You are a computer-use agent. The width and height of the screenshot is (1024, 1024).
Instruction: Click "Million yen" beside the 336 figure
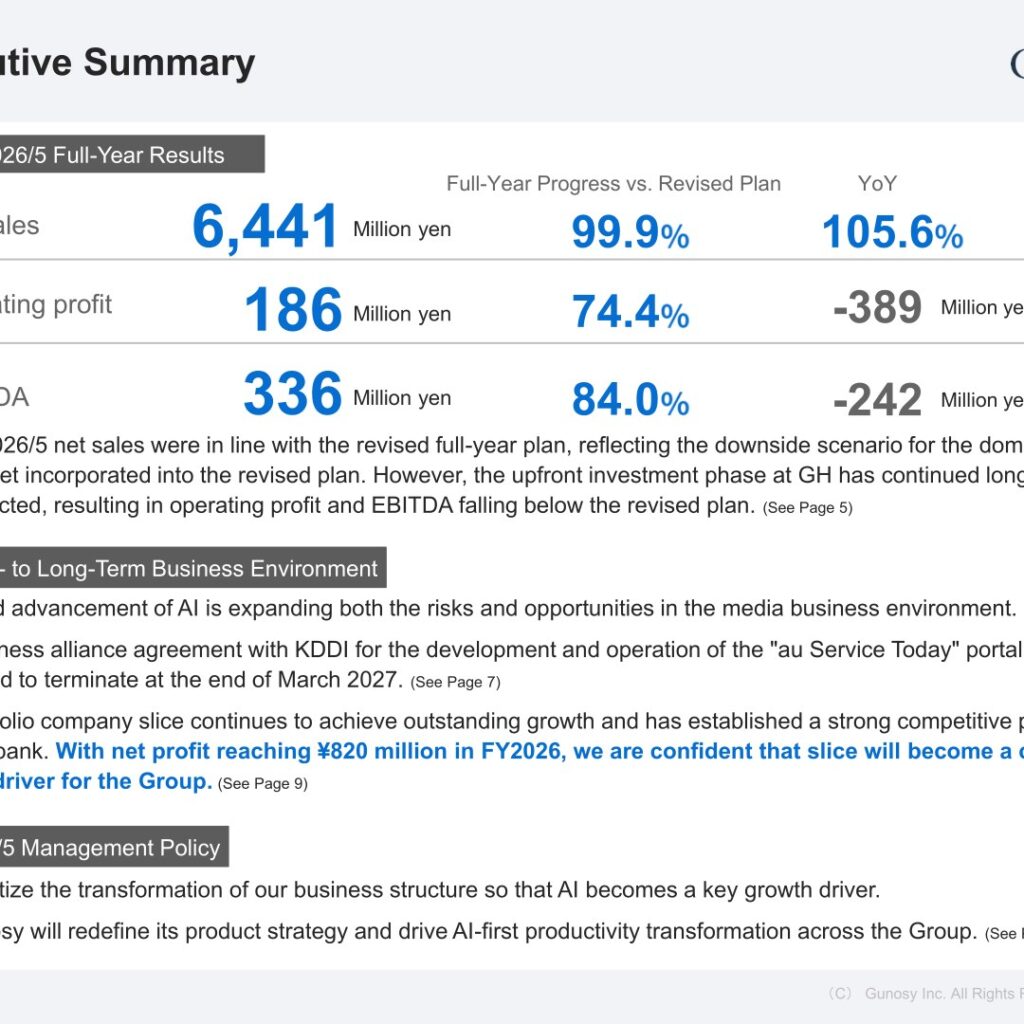pyautogui.click(x=402, y=398)
